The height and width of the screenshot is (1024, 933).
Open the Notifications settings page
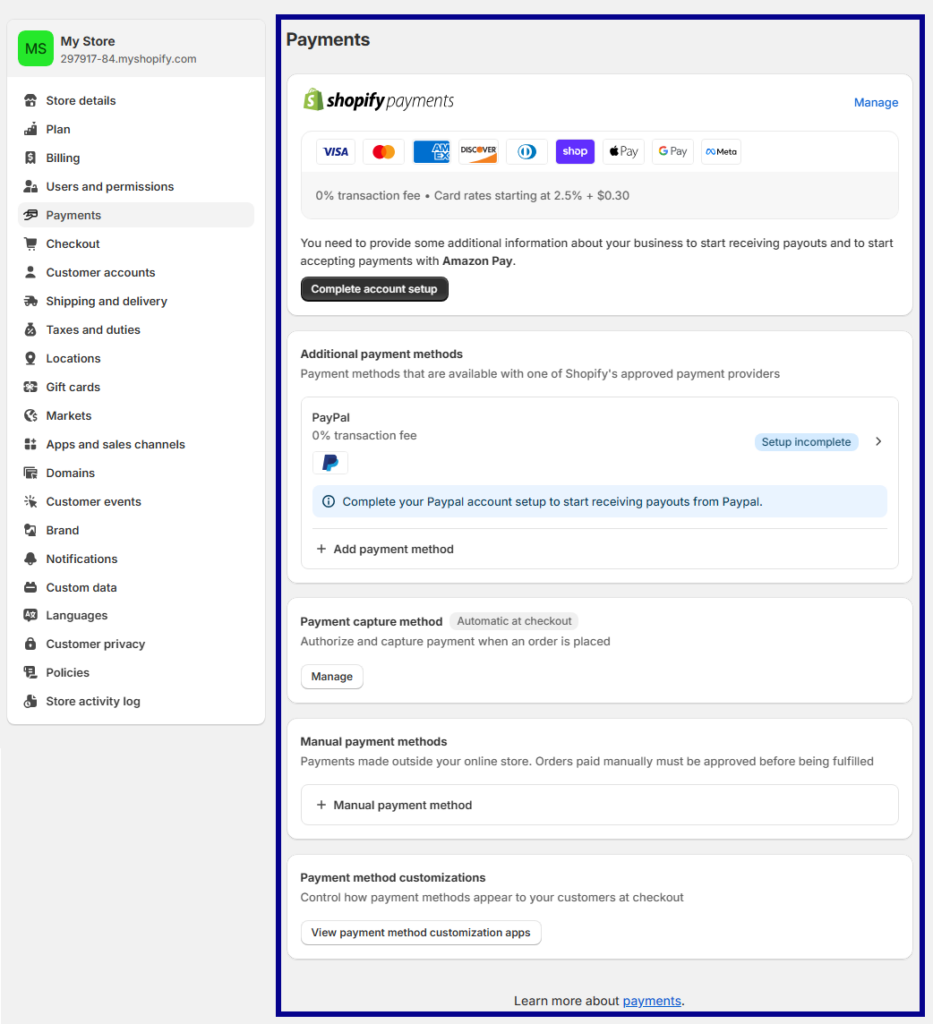pyautogui.click(x=136, y=559)
